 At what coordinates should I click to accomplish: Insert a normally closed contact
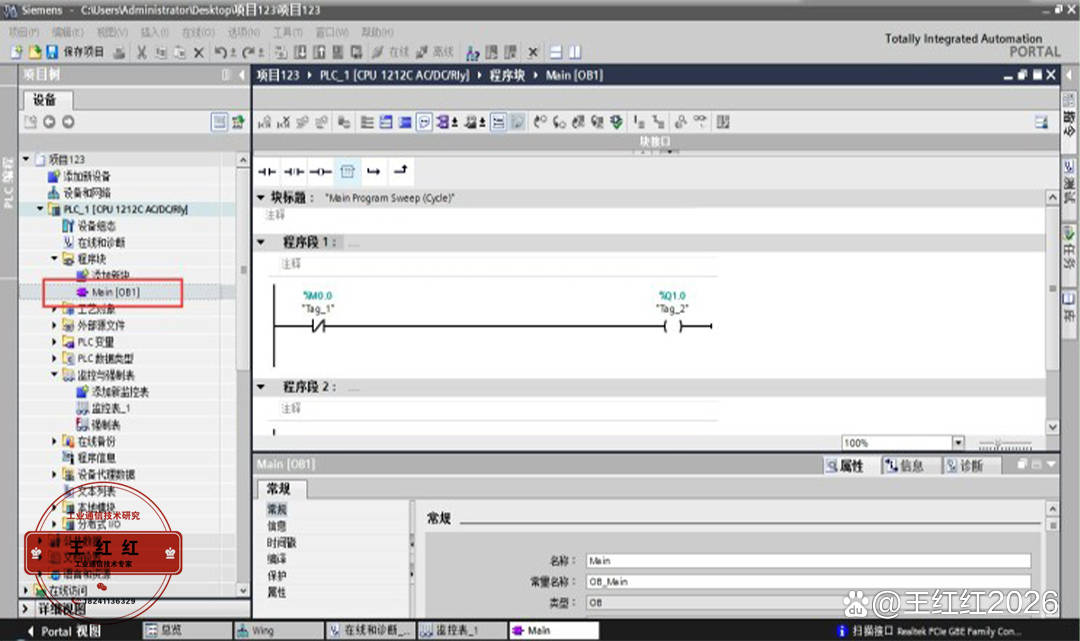pyautogui.click(x=294, y=171)
